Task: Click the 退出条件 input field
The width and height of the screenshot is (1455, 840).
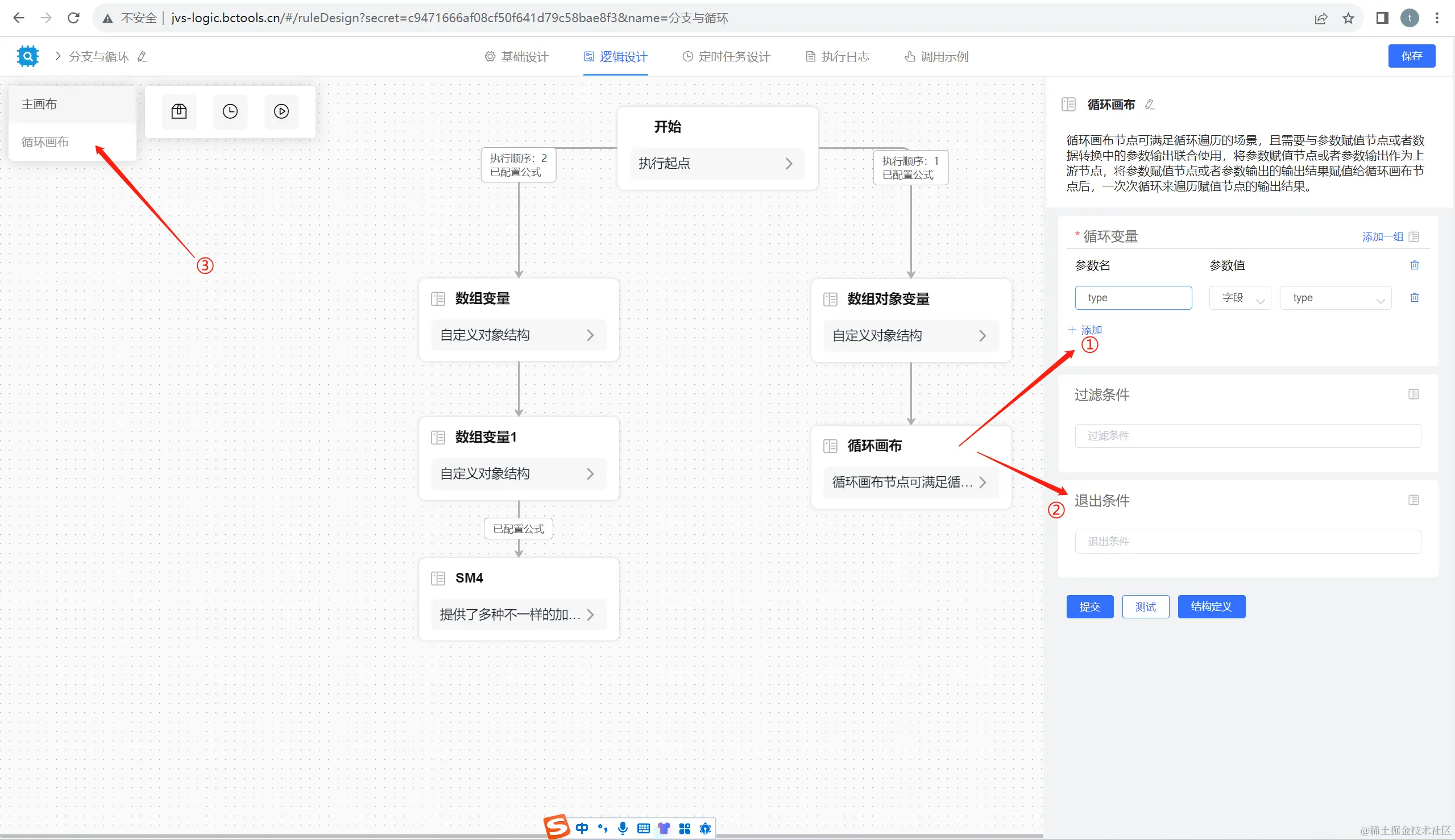Action: (x=1247, y=542)
